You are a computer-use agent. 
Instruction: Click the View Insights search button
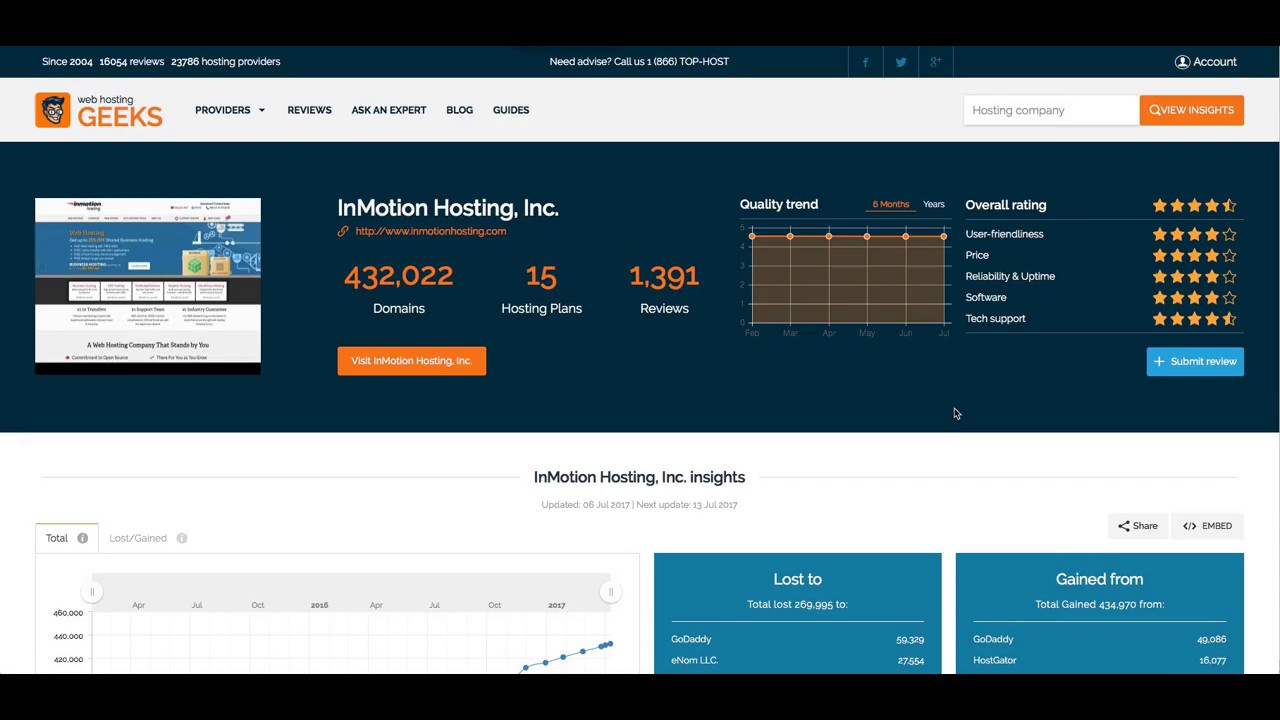pos(1192,110)
